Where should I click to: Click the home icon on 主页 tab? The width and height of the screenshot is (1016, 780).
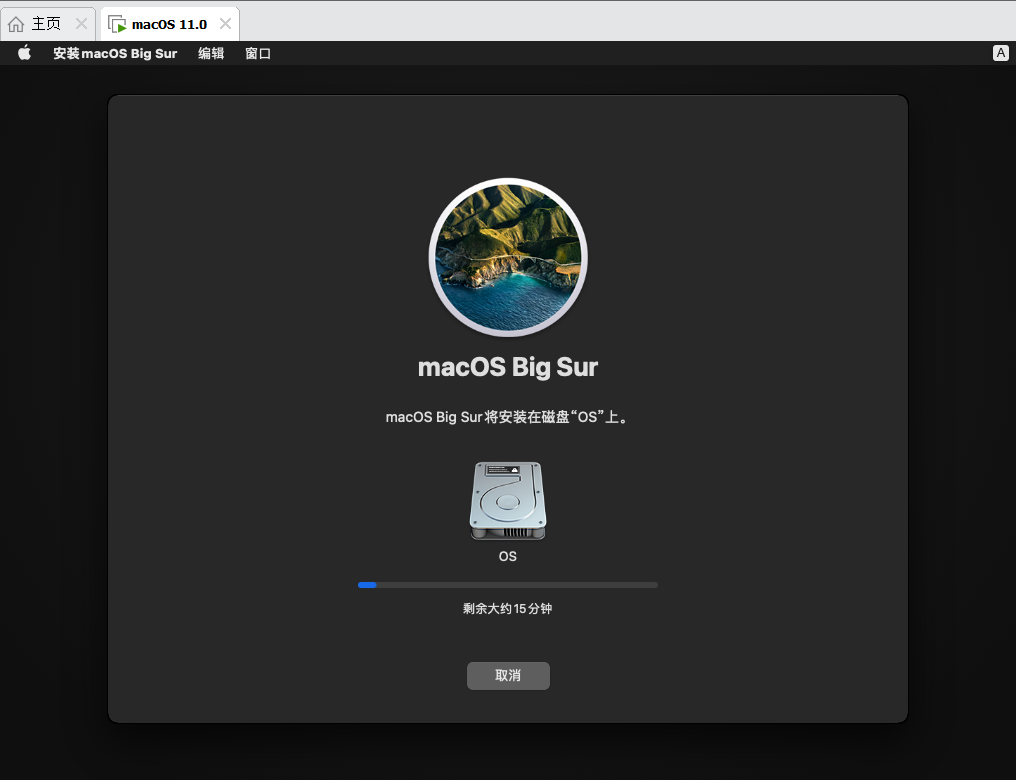coord(16,25)
